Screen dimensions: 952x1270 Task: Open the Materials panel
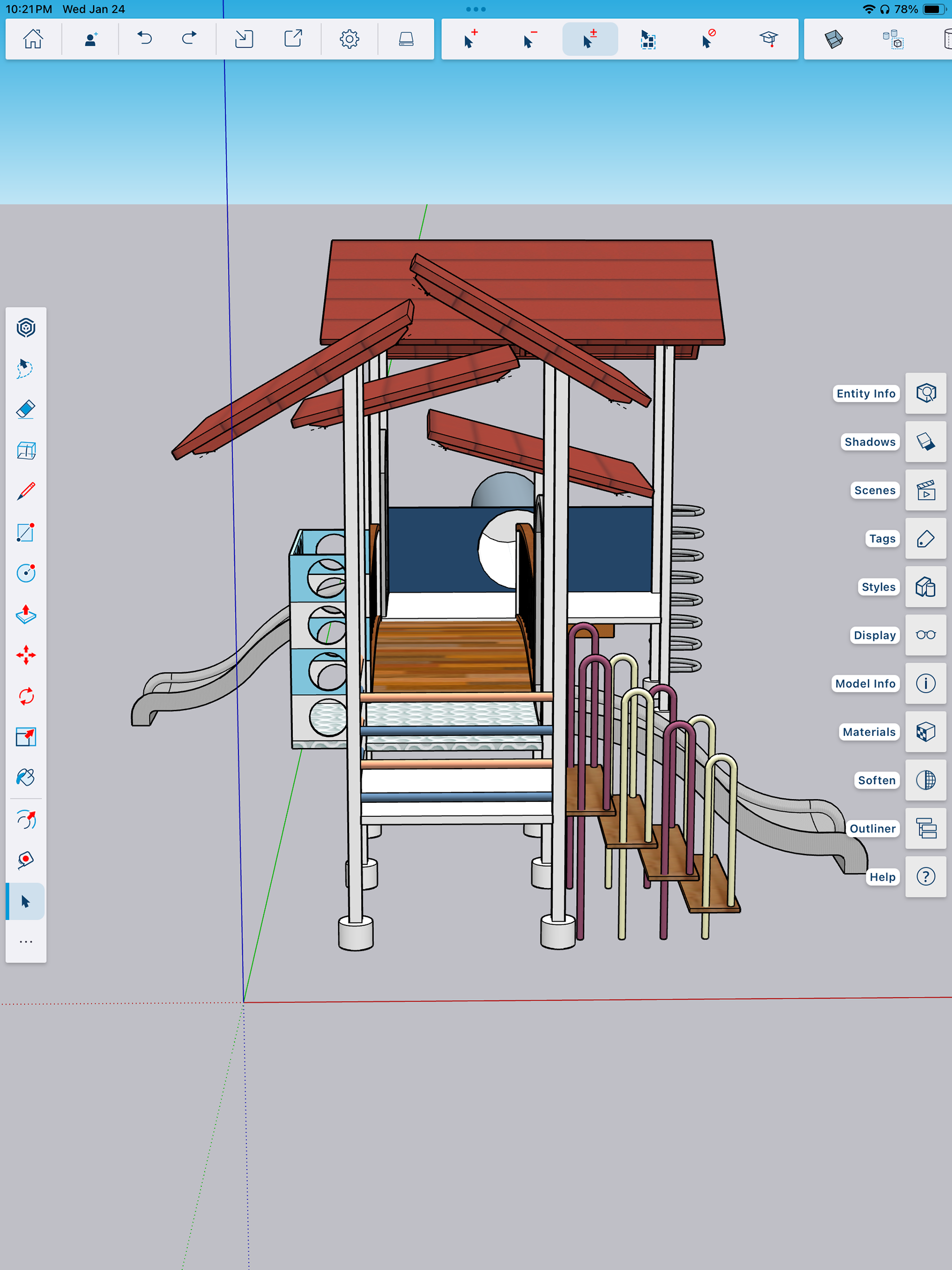tap(925, 731)
